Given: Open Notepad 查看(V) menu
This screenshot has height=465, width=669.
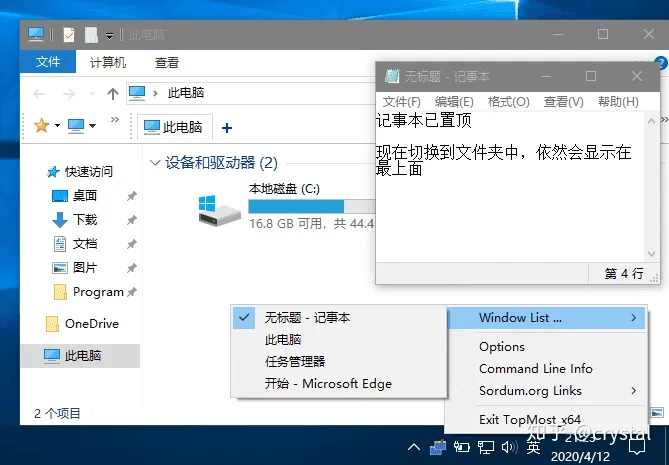Looking at the screenshot, I should point(564,102).
